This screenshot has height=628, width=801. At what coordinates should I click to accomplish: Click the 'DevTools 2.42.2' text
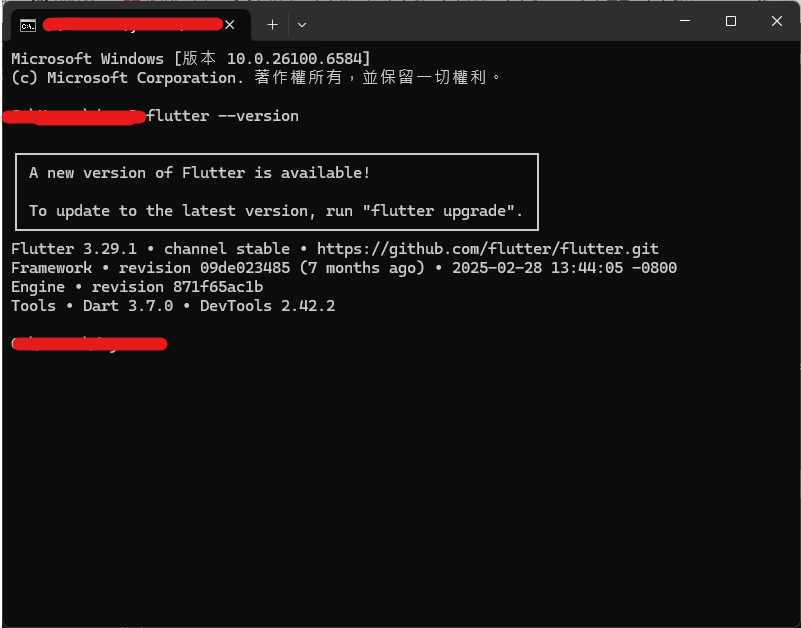[267, 306]
